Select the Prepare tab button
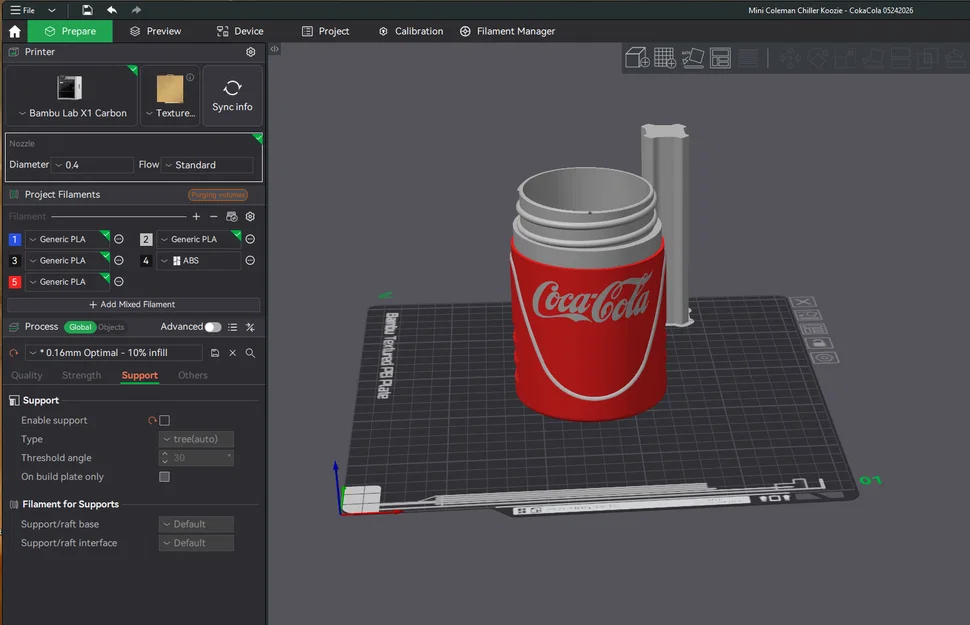970x625 pixels. (x=70, y=32)
